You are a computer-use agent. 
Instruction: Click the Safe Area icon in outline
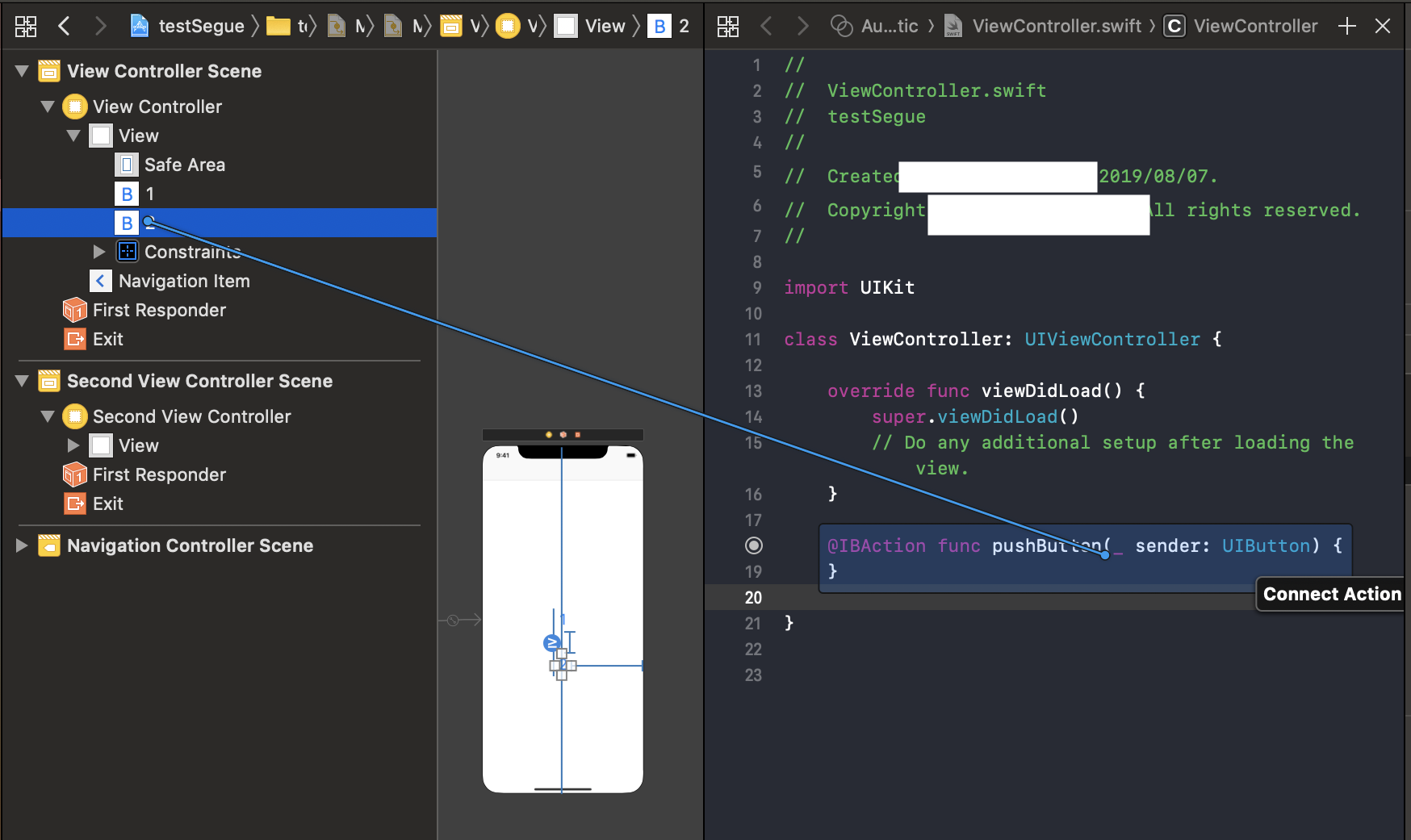127,165
